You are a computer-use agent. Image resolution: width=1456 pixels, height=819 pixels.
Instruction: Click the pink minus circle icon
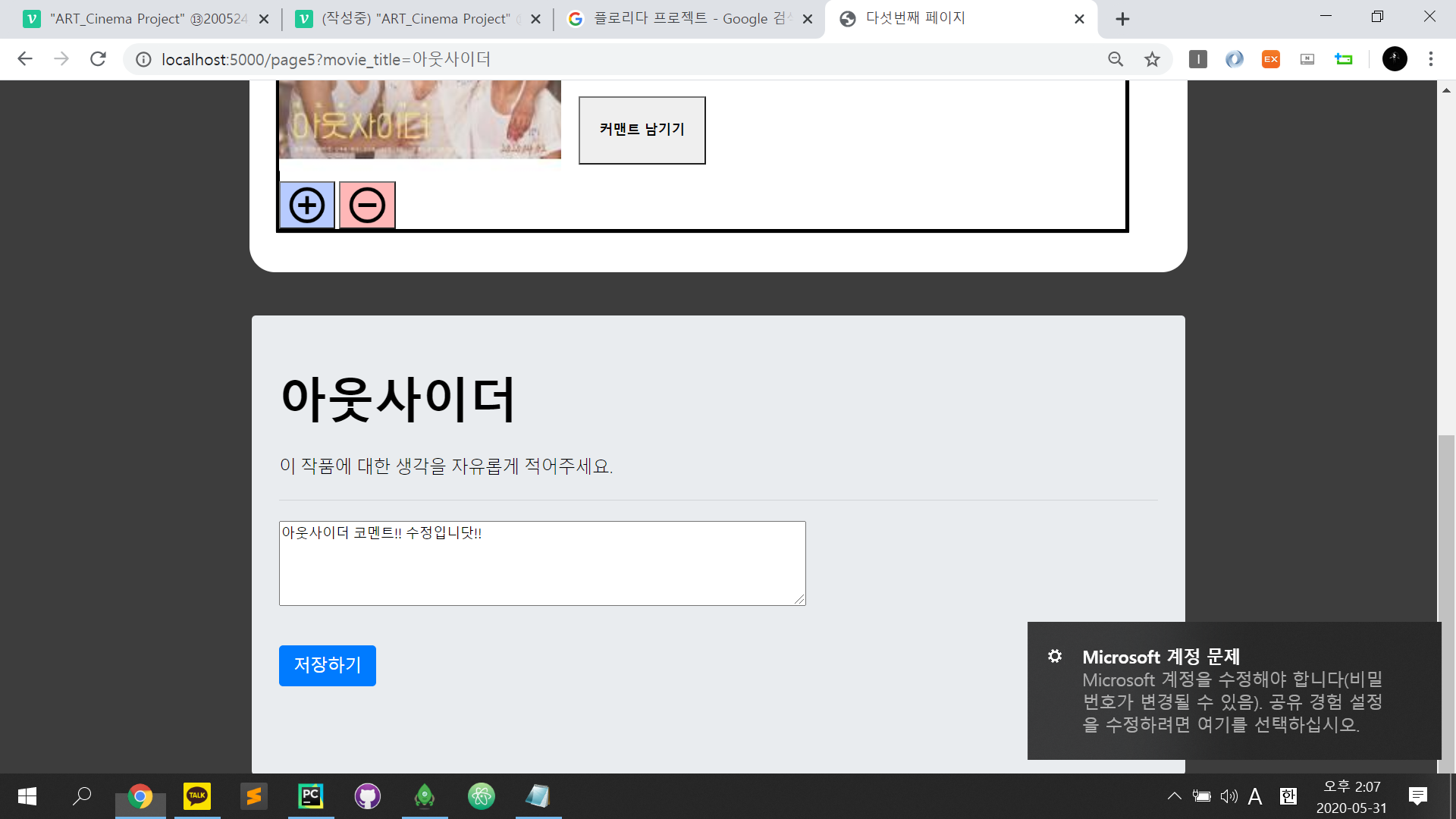[x=367, y=205]
